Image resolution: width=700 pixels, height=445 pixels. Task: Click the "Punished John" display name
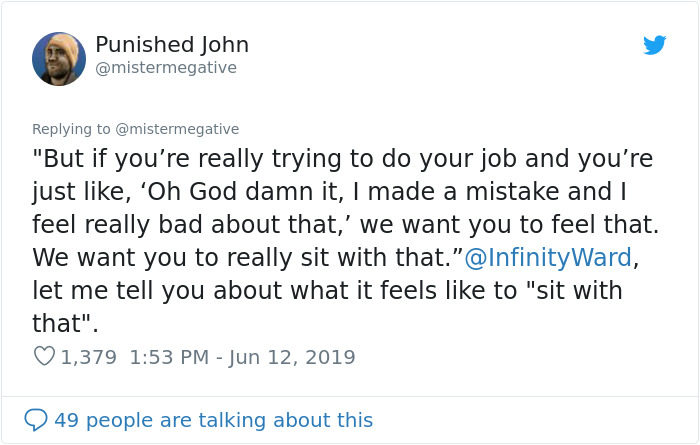(x=172, y=45)
